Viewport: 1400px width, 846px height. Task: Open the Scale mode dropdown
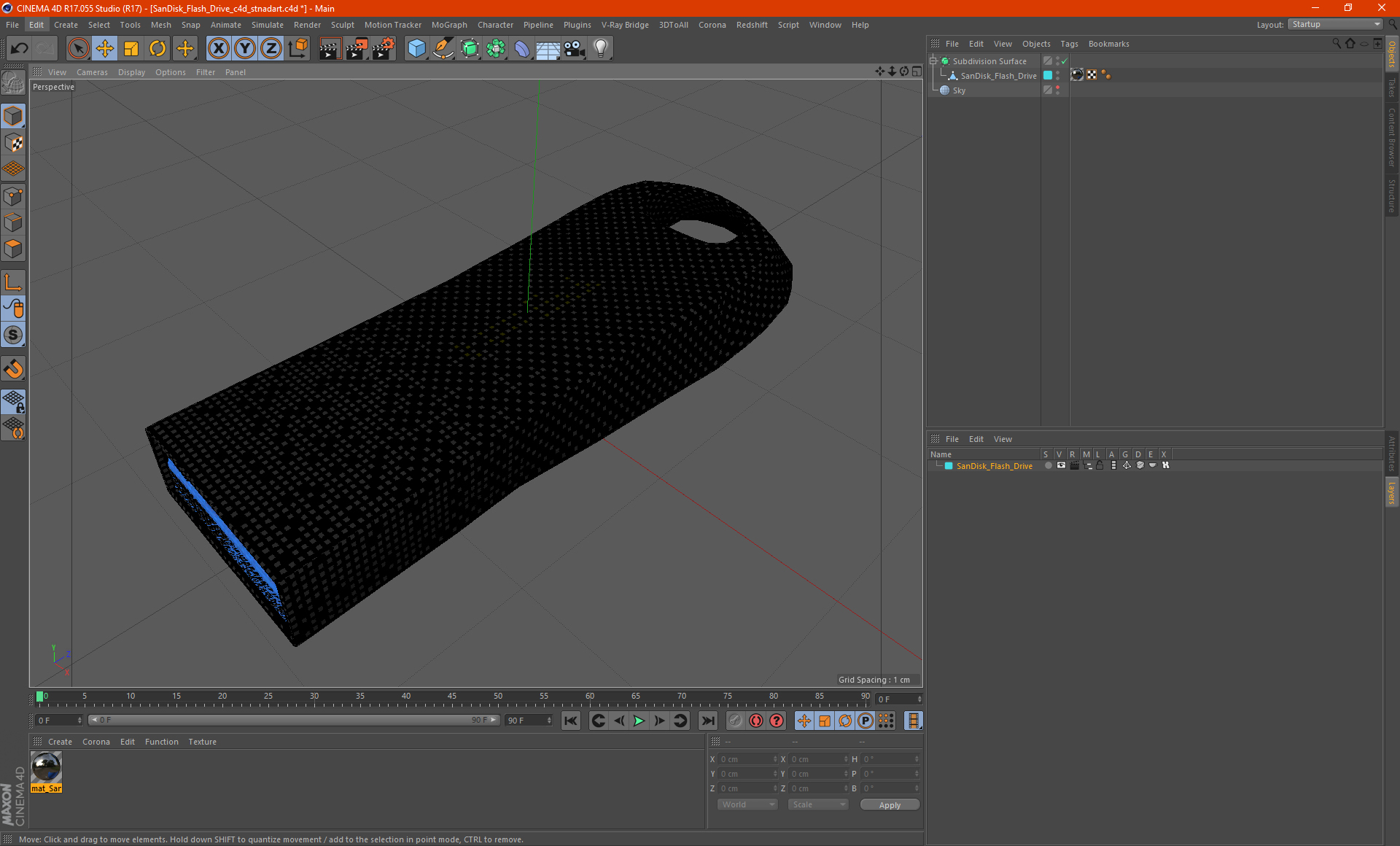point(818,804)
